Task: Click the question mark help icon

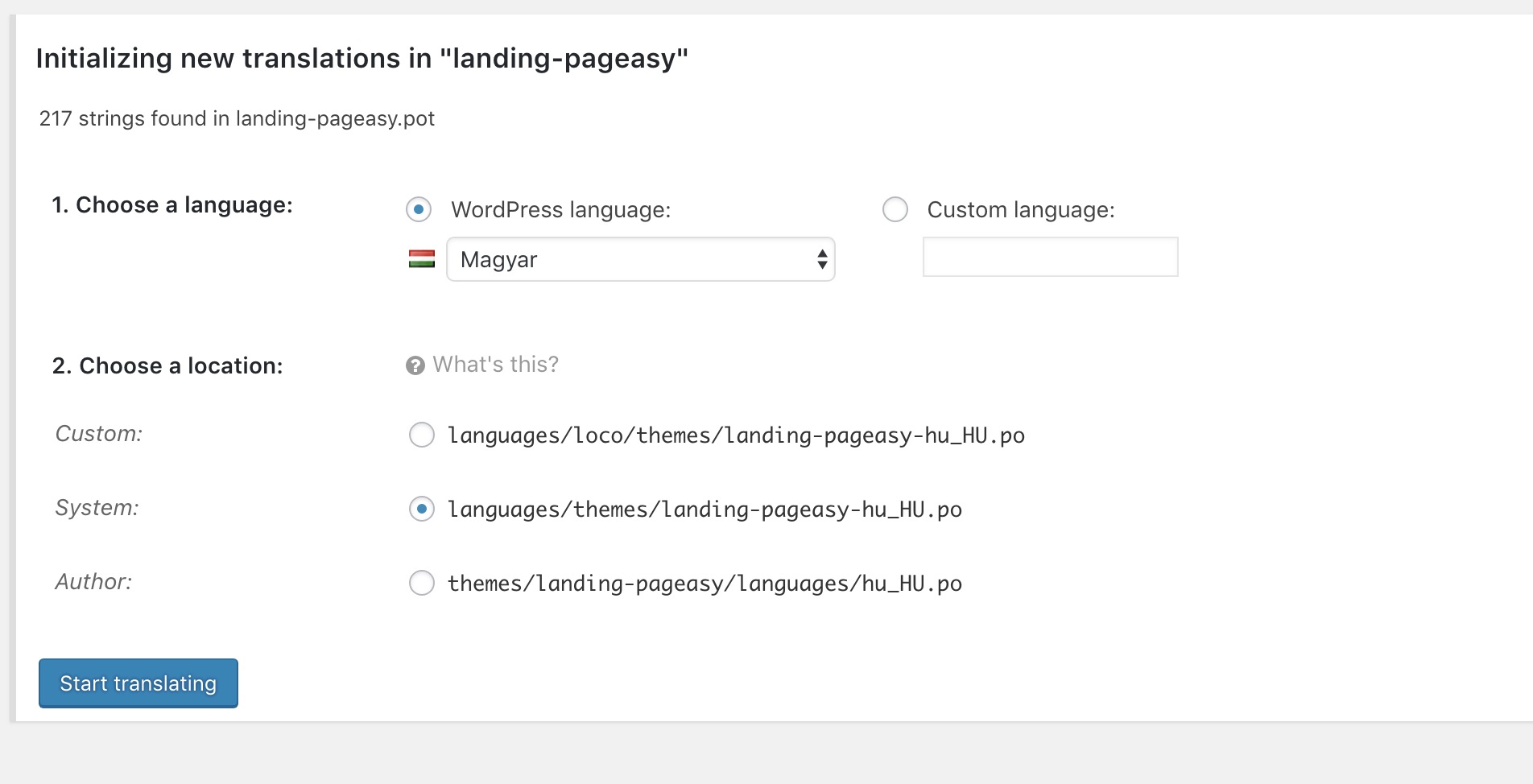Action: point(415,365)
